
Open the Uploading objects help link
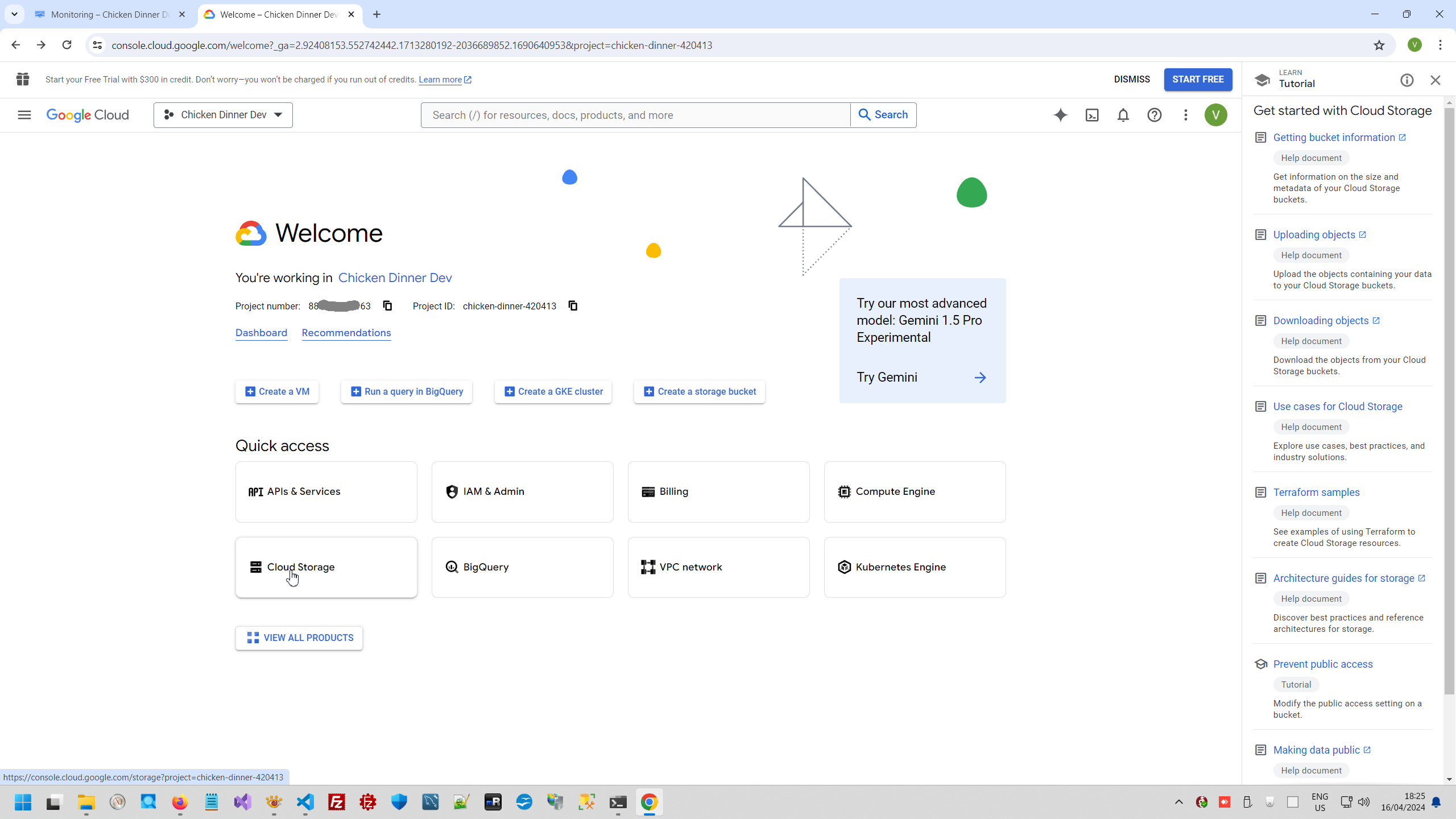(x=1314, y=235)
